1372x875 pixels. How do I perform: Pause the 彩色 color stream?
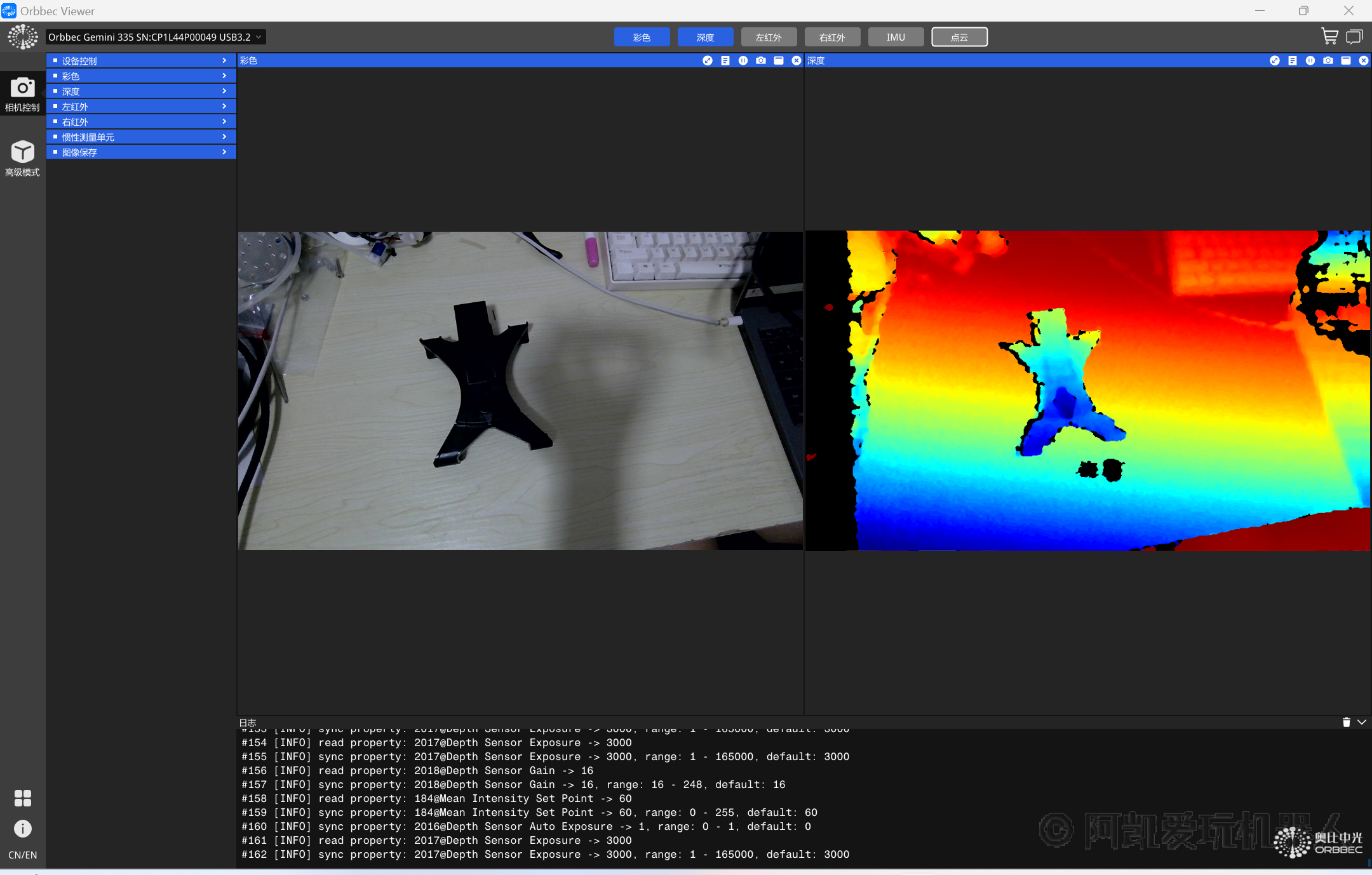[x=743, y=60]
